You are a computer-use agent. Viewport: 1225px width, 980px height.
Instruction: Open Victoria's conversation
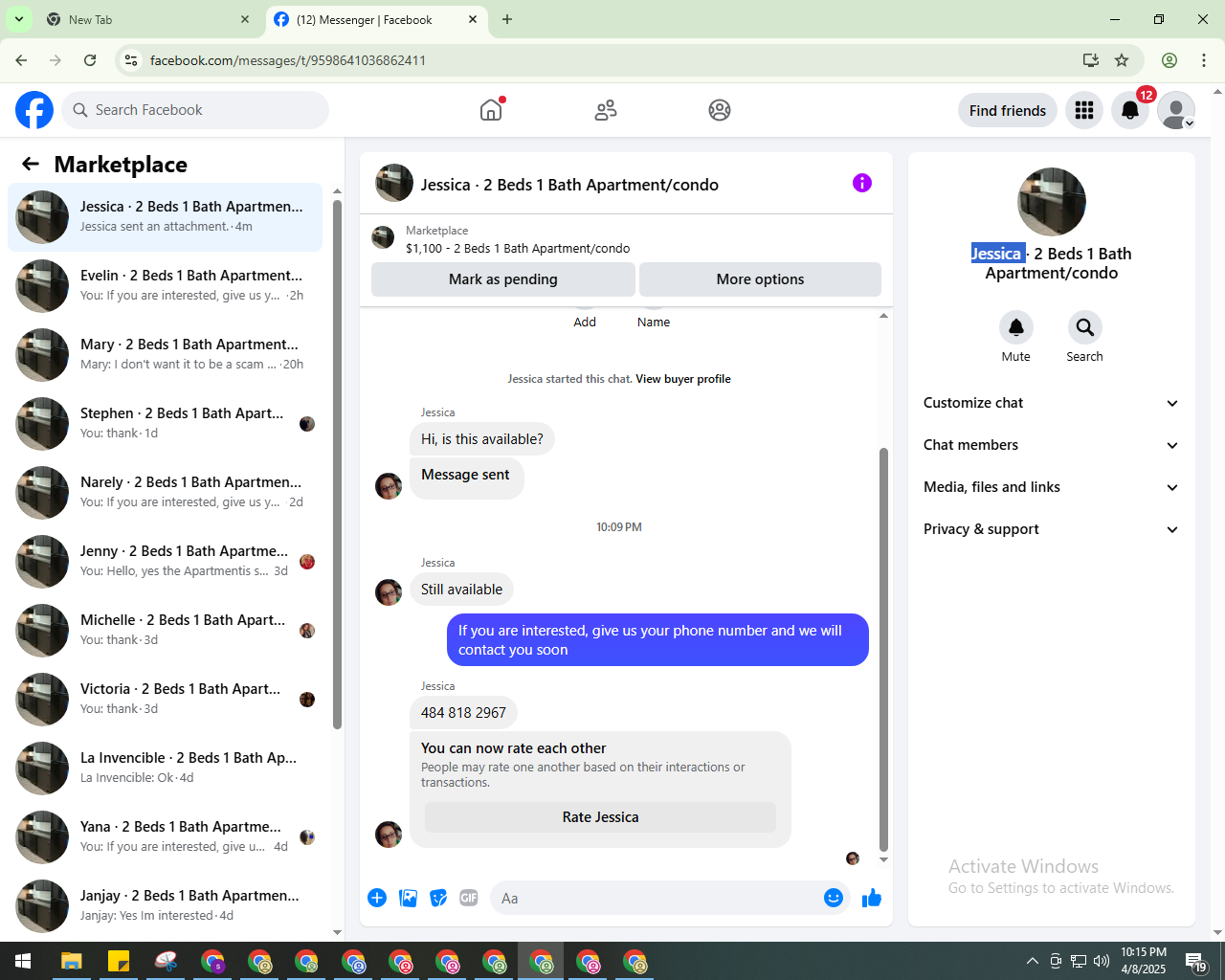165,699
